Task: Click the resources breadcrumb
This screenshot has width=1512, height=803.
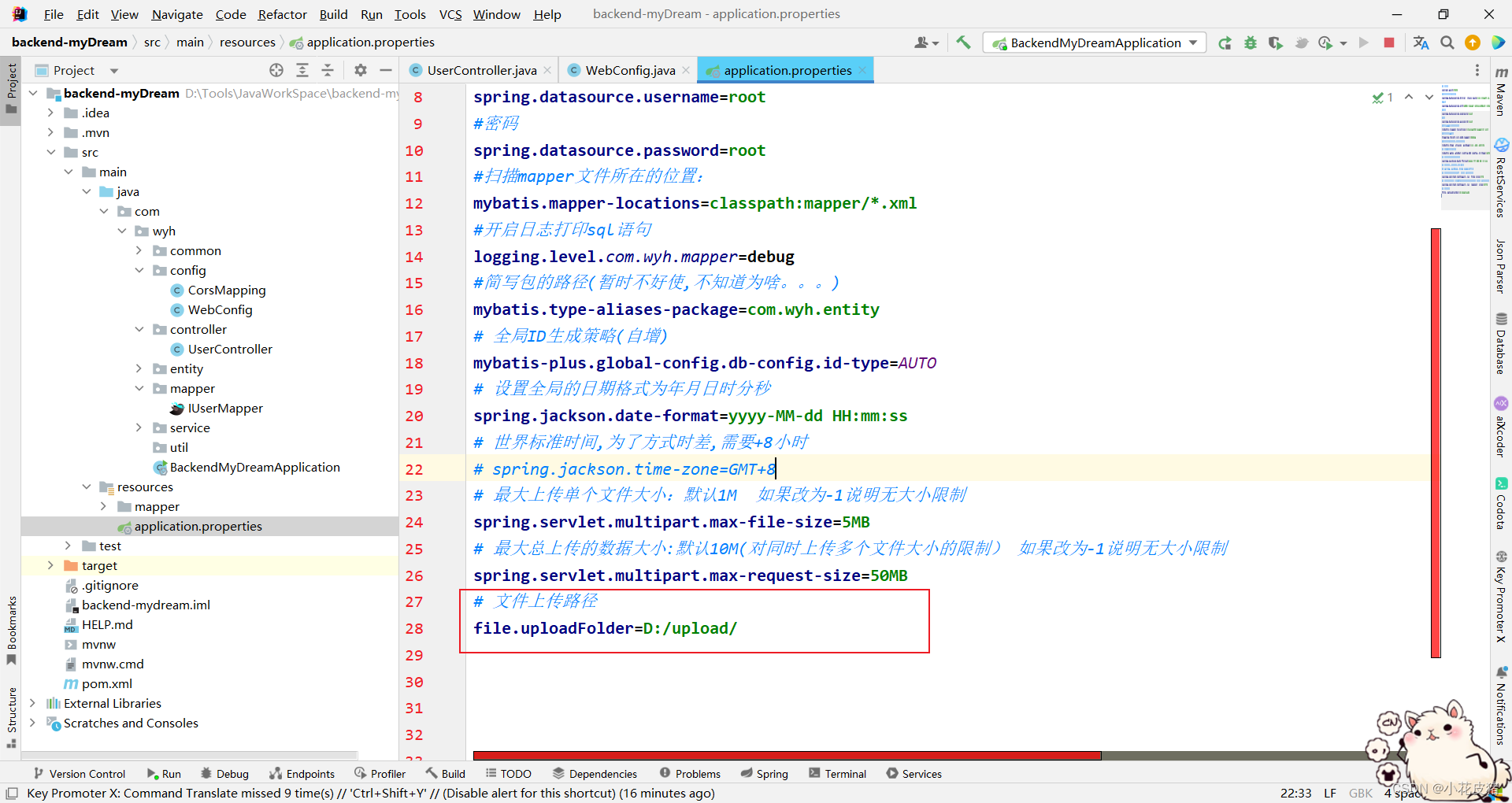Action: [247, 42]
